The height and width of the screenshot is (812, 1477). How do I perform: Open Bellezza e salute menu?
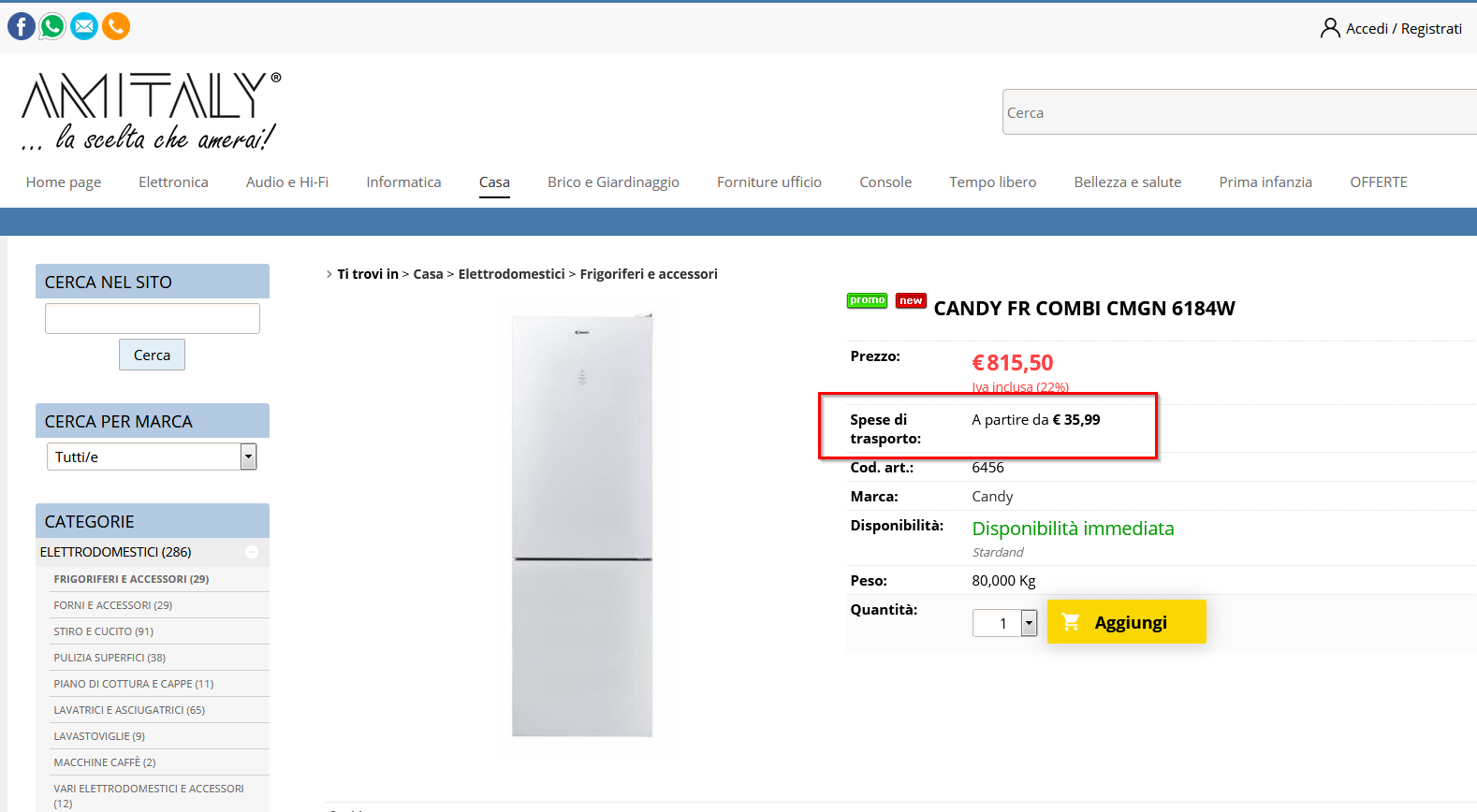[x=1128, y=181]
